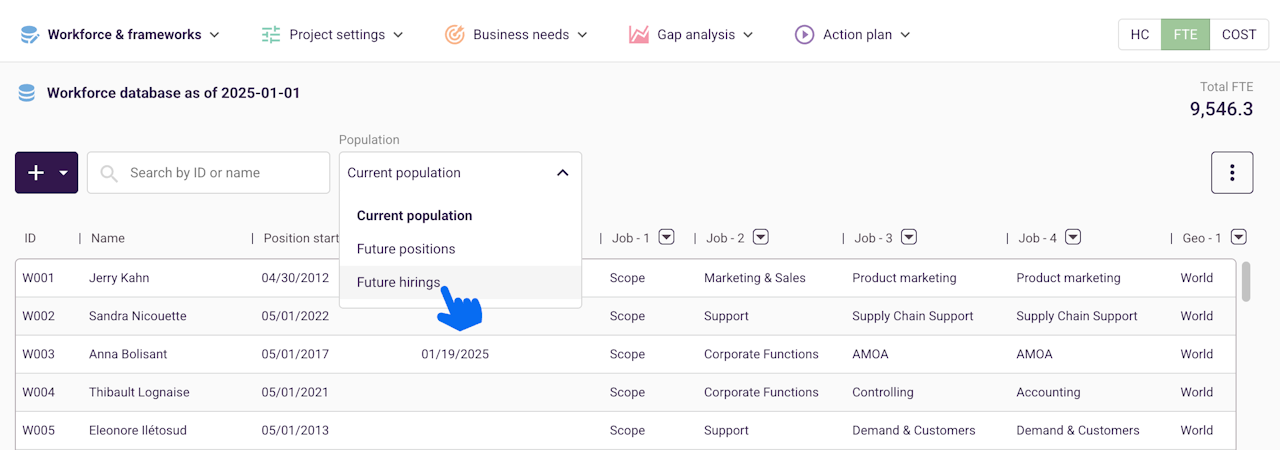1280x450 pixels.
Task: Switch display to FTE mode
Action: tap(1185, 34)
